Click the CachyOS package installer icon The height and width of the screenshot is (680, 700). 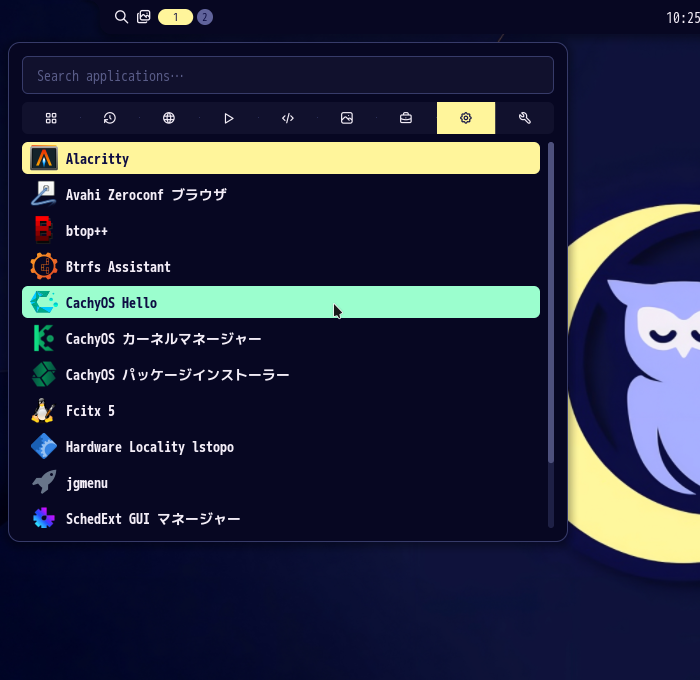[44, 375]
